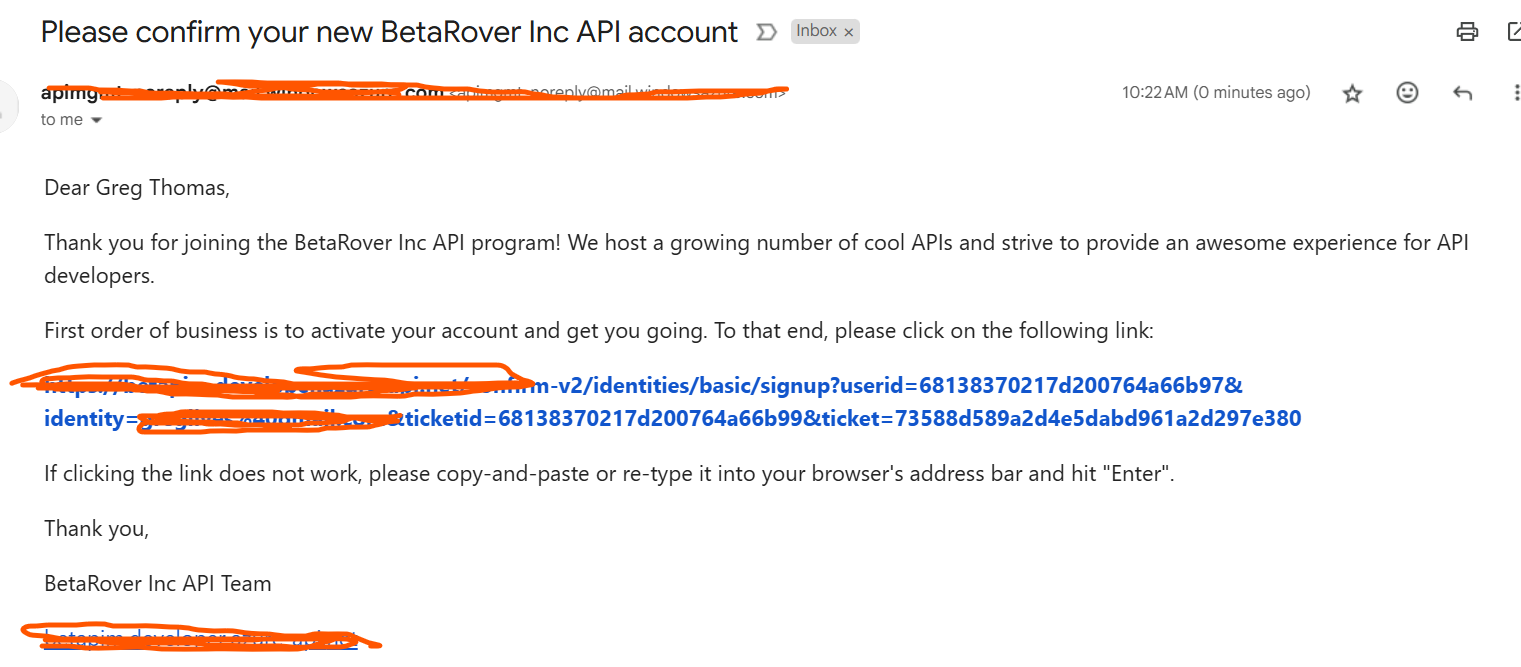
Task: Open the 'to me' dropdown
Action: [70, 119]
